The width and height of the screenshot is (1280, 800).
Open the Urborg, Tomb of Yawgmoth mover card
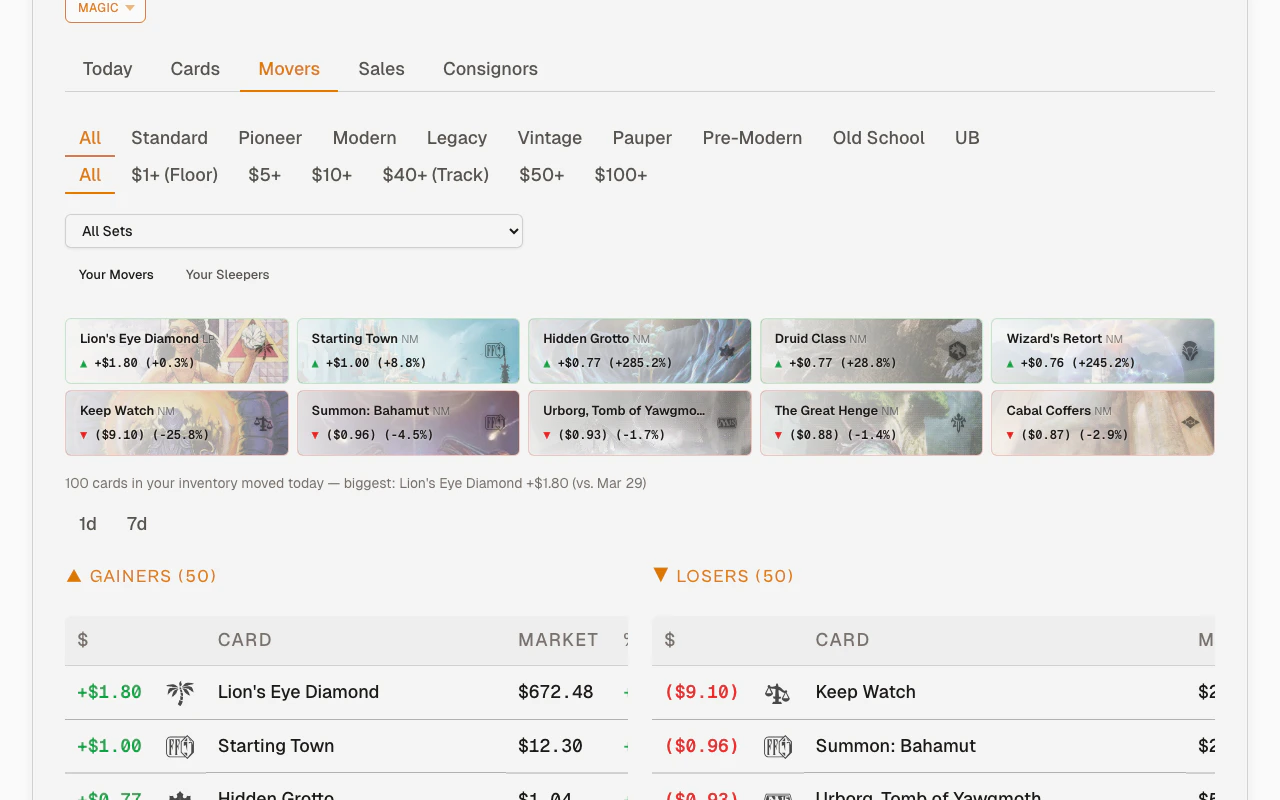(x=640, y=423)
